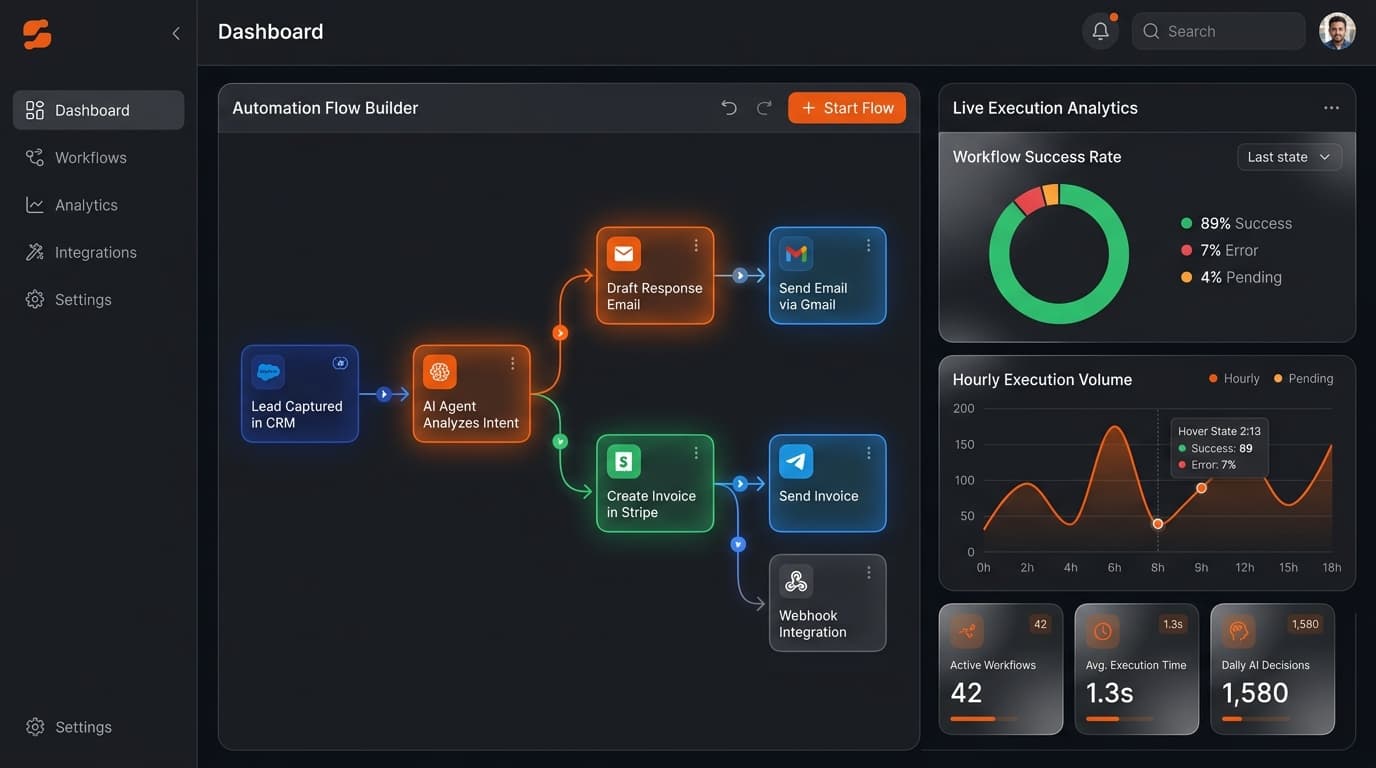Open the notifications bell
Viewport: 1376px width, 768px height.
pos(1100,31)
